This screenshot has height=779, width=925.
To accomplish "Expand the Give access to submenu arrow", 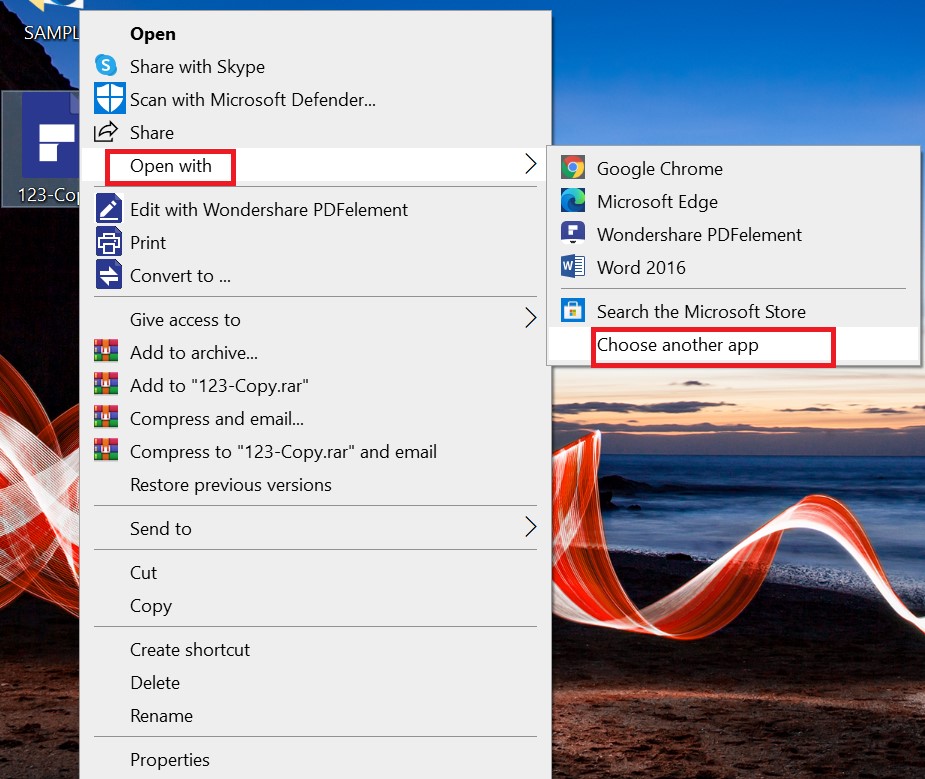I will tap(530, 319).
